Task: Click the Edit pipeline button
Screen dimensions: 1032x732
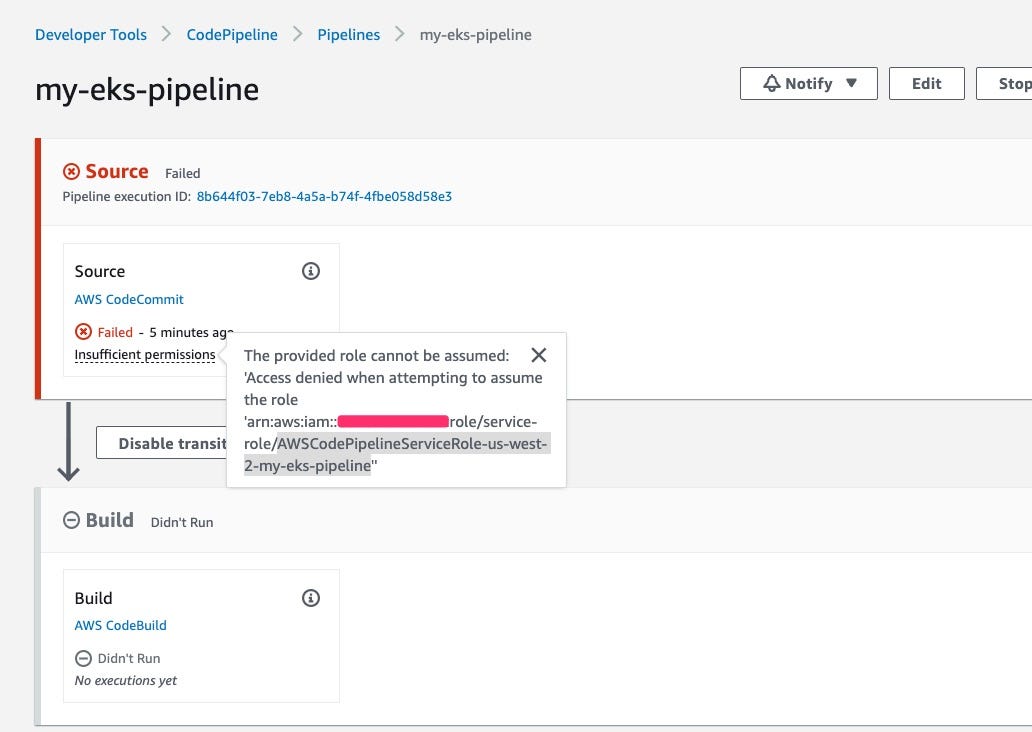Action: point(927,84)
